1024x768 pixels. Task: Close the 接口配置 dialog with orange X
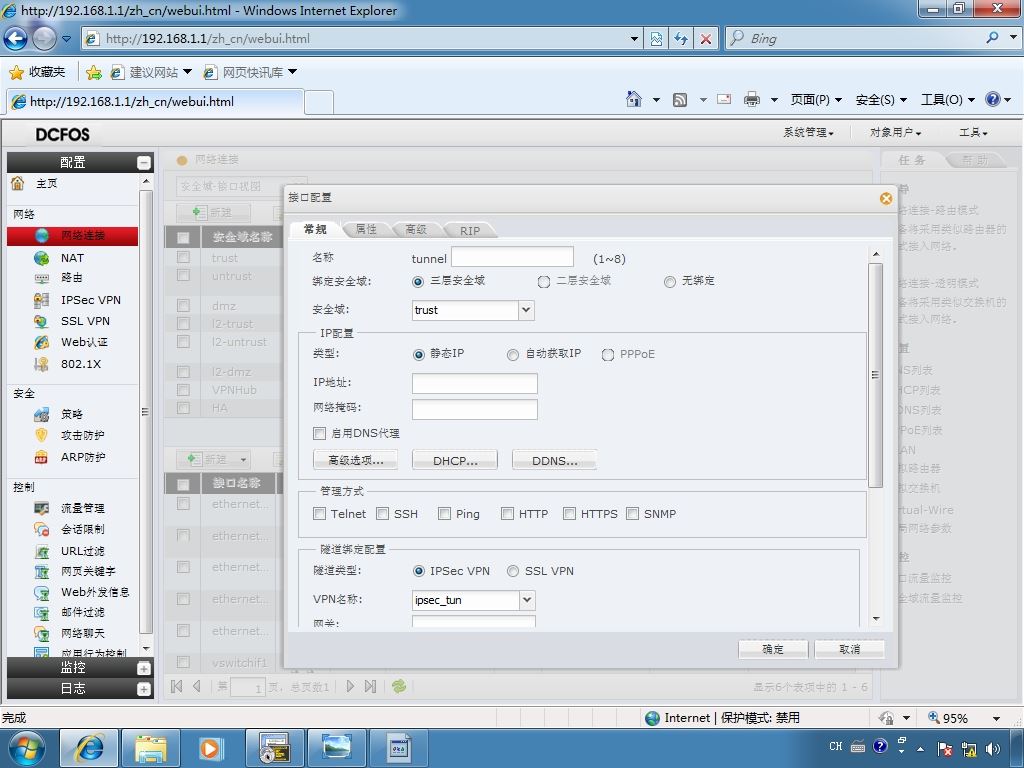tap(886, 199)
